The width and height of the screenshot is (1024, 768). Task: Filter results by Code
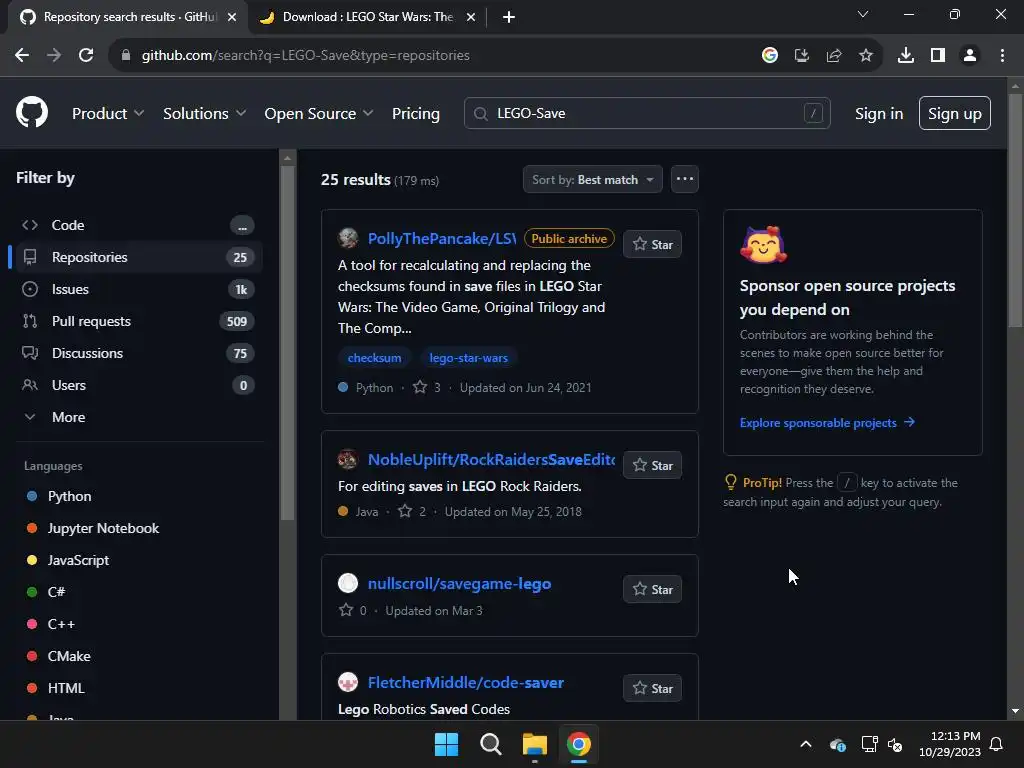pos(137,225)
